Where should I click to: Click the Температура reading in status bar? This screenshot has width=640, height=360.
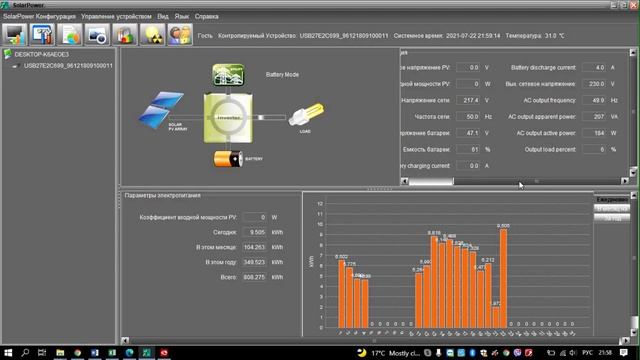[x=535, y=36]
